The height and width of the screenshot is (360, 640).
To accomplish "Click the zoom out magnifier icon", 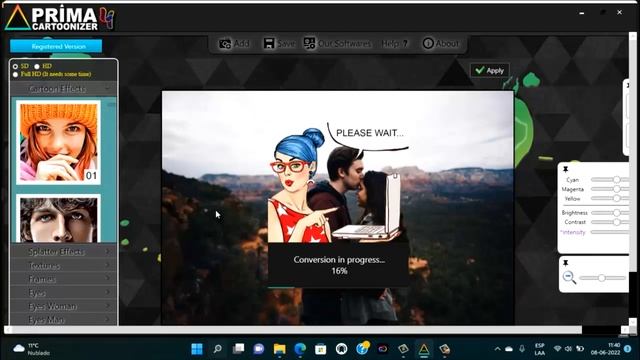I will tap(569, 278).
